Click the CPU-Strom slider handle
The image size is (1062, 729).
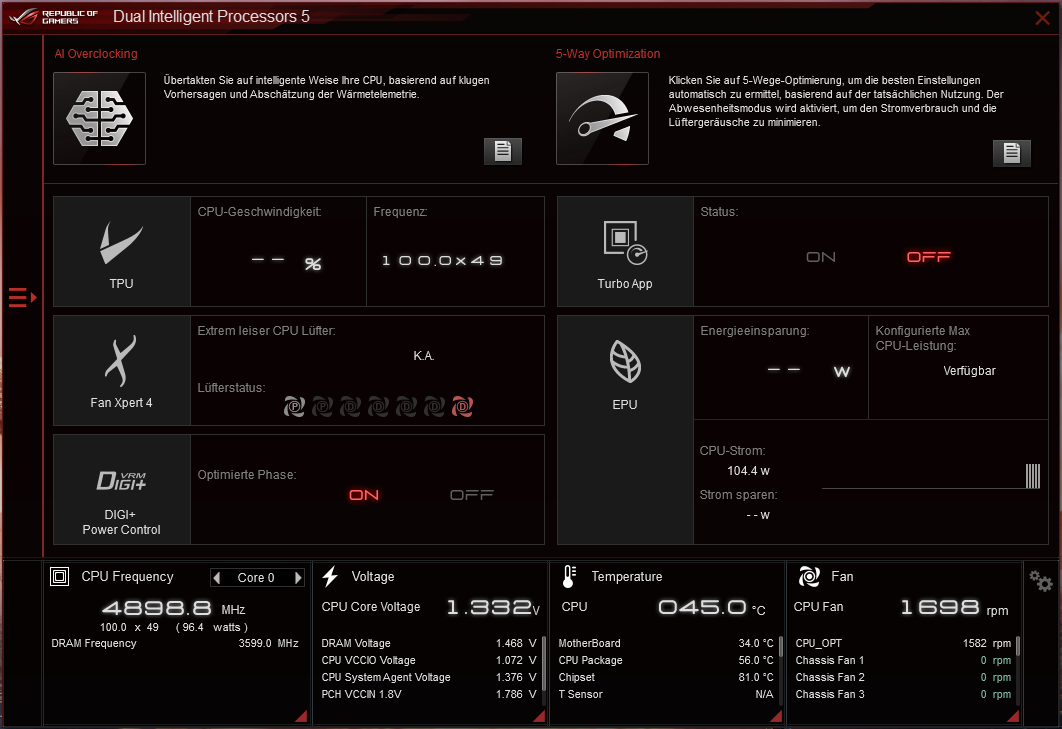click(x=1032, y=476)
